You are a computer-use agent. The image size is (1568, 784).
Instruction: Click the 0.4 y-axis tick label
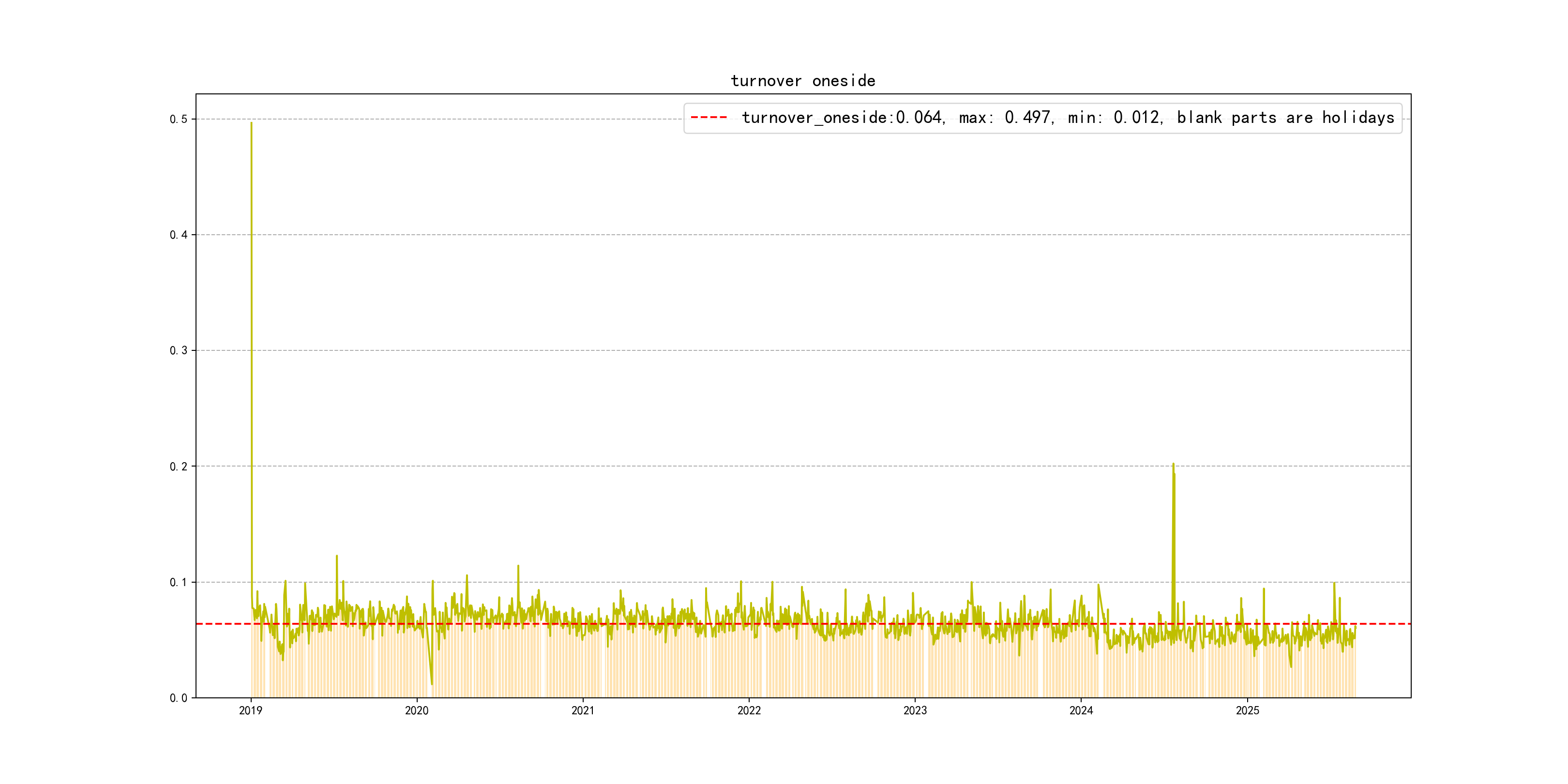coord(179,235)
